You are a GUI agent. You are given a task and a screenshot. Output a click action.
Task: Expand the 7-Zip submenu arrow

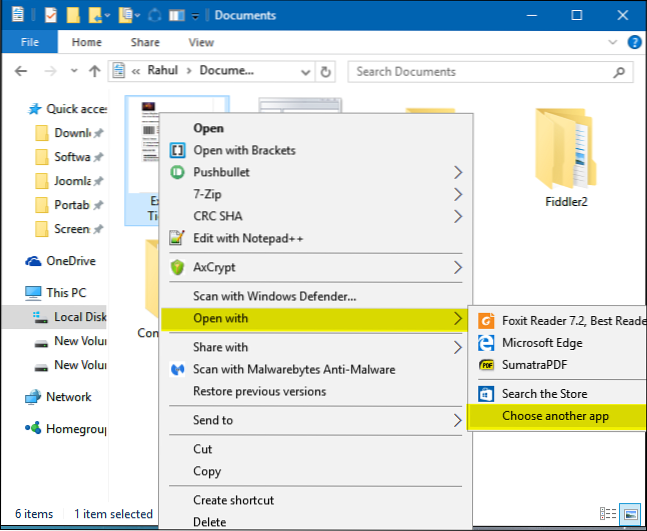pos(458,194)
